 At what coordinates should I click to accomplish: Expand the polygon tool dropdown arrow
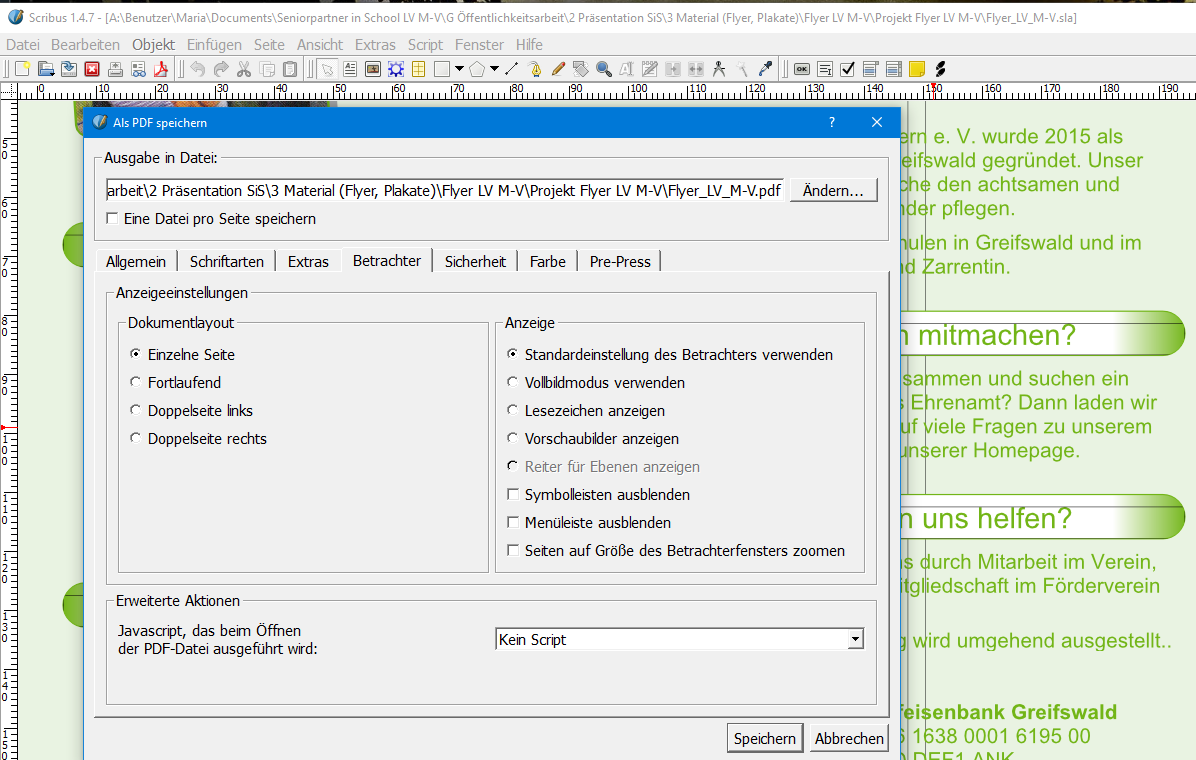click(494, 69)
